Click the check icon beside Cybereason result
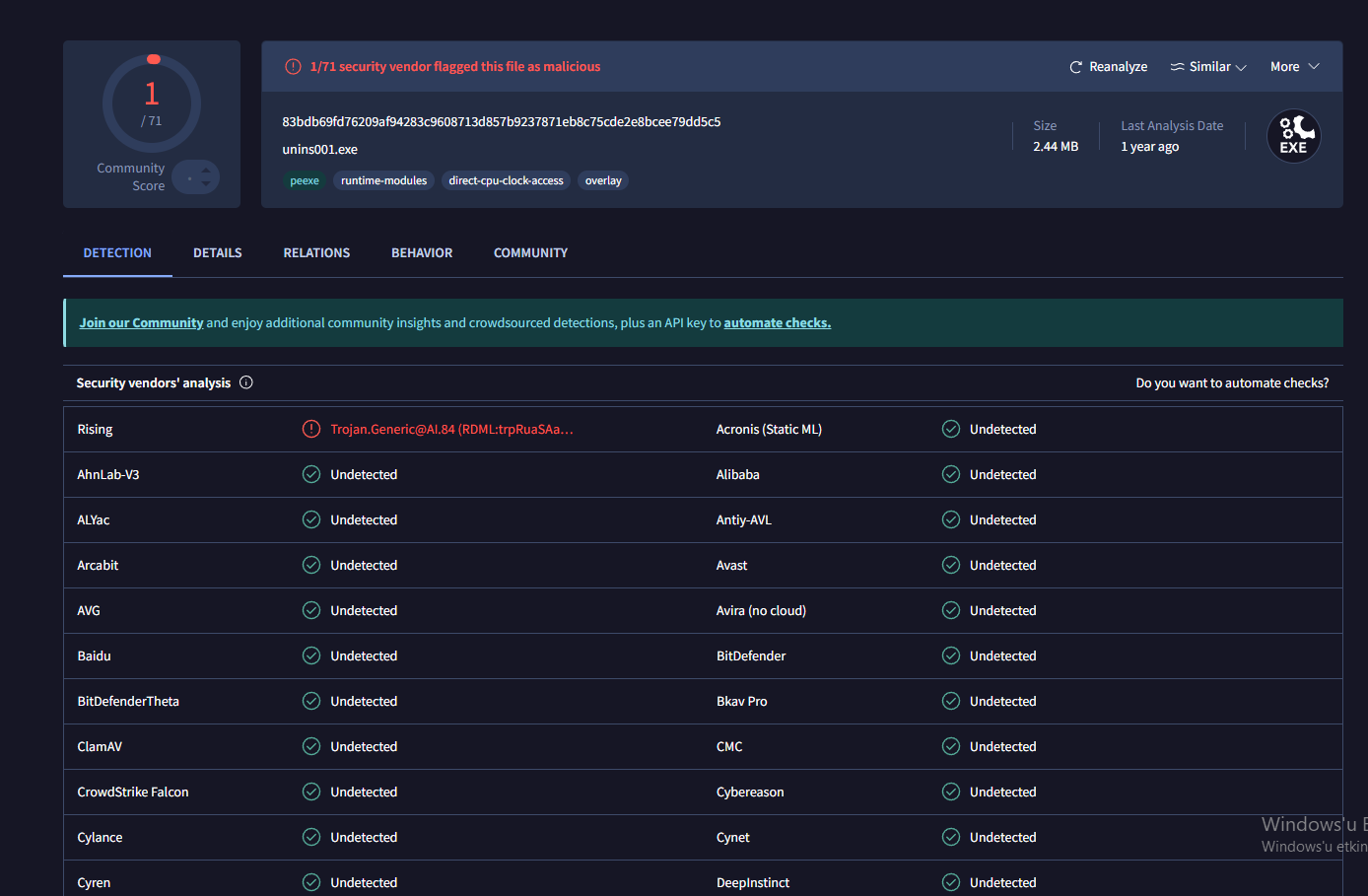The height and width of the screenshot is (896, 1368). coord(951,792)
